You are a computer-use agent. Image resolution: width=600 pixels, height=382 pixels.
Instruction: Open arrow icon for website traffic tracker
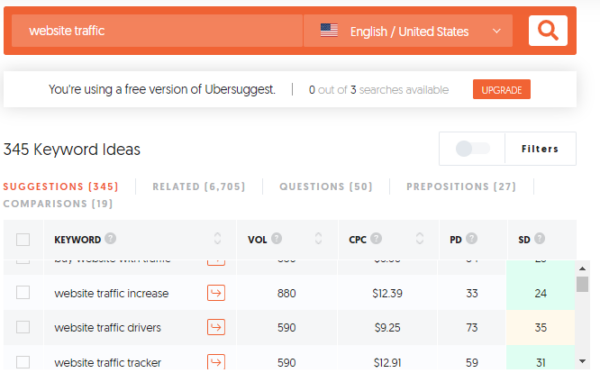tap(216, 362)
